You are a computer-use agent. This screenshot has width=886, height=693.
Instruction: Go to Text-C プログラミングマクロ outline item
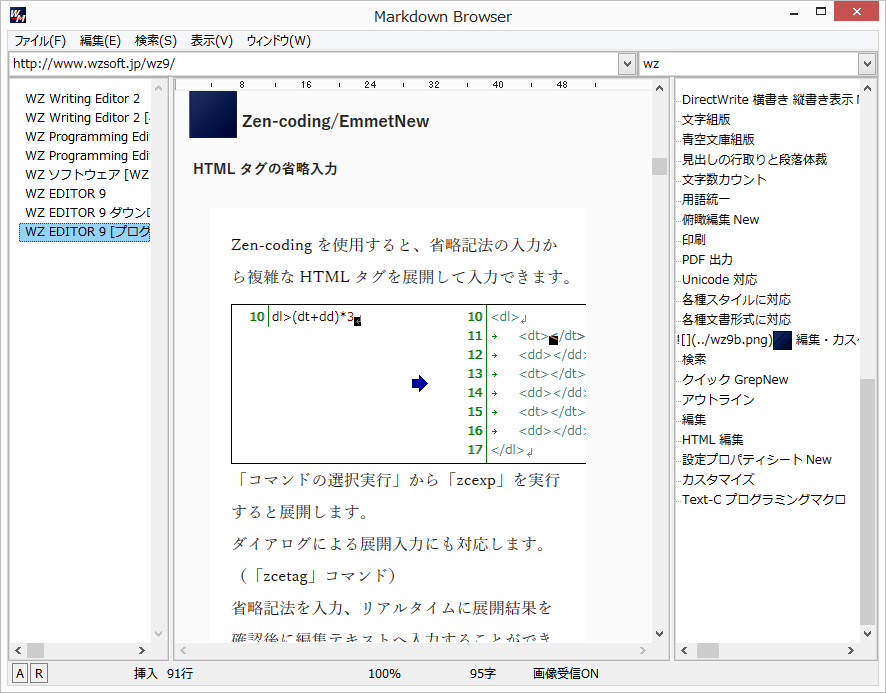pos(763,500)
